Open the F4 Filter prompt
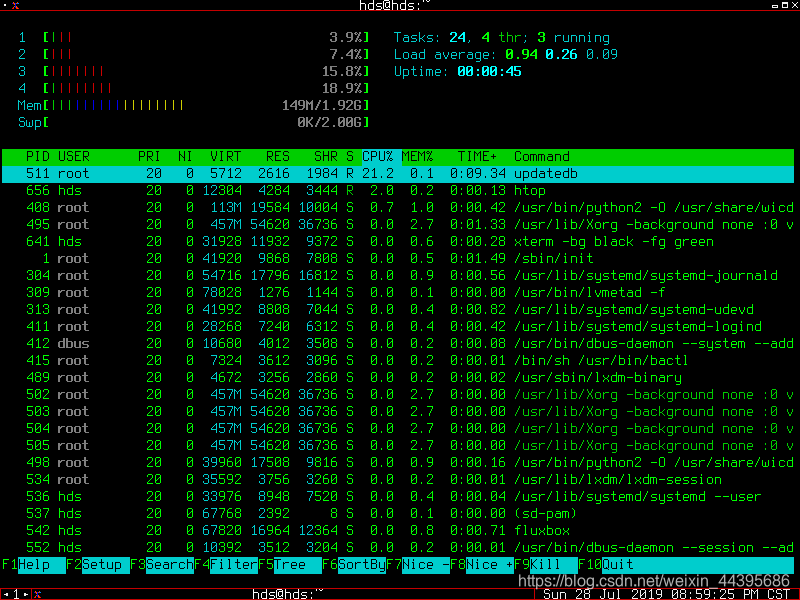The width and height of the screenshot is (800, 600). (x=226, y=565)
